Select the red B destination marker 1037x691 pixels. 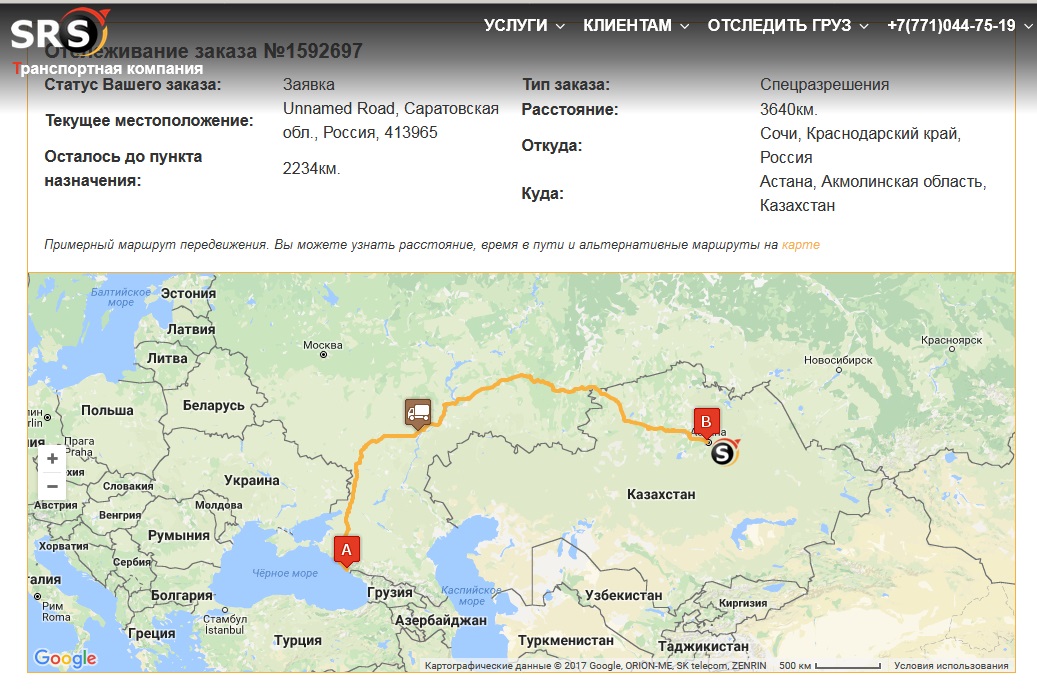tap(706, 423)
